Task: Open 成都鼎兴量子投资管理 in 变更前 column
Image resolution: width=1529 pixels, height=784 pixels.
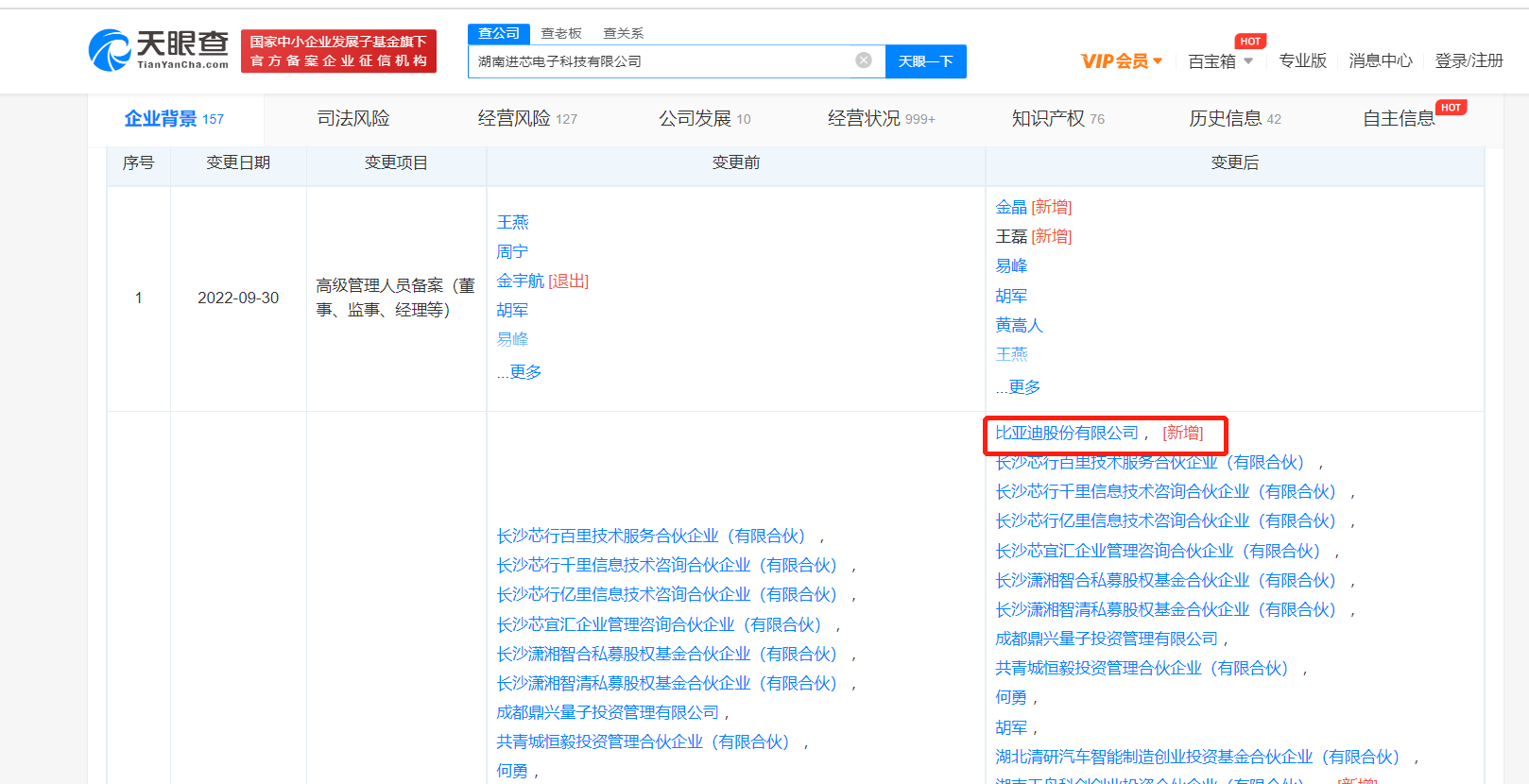Action: 609,712
